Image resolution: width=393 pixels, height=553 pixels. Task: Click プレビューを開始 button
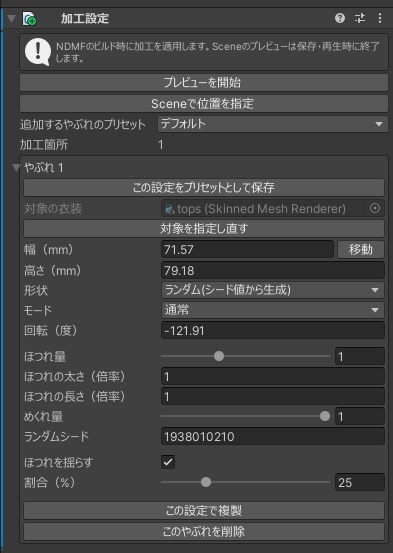pyautogui.click(x=204, y=83)
